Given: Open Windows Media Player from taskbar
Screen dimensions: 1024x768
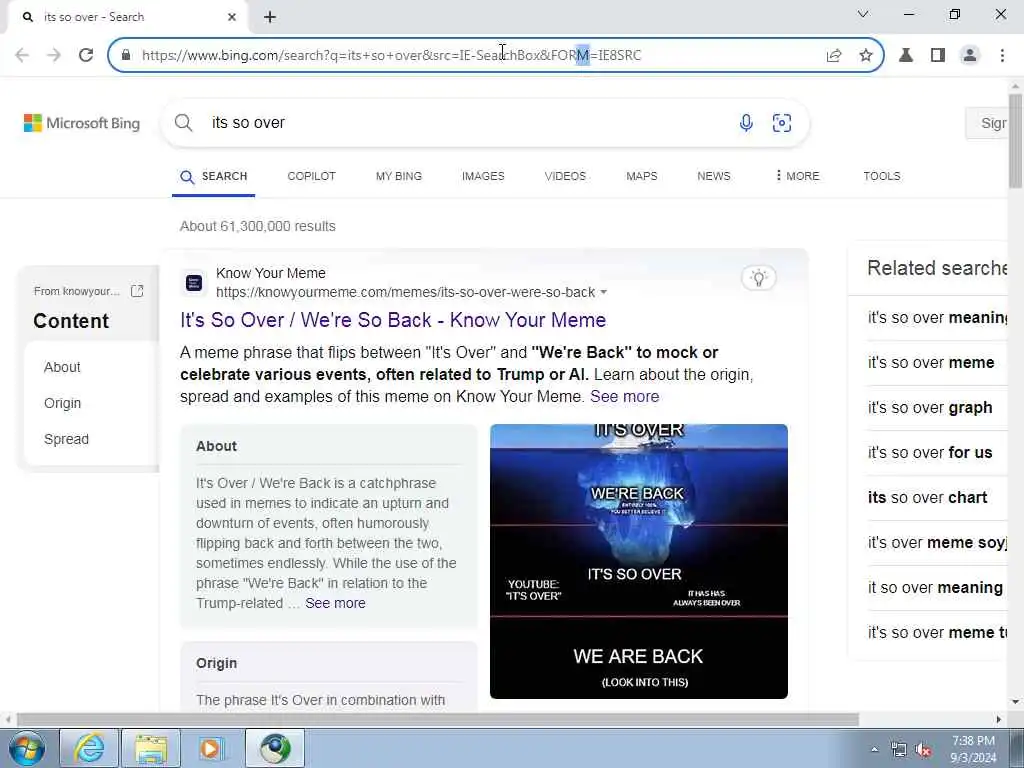Looking at the screenshot, I should pos(212,748).
